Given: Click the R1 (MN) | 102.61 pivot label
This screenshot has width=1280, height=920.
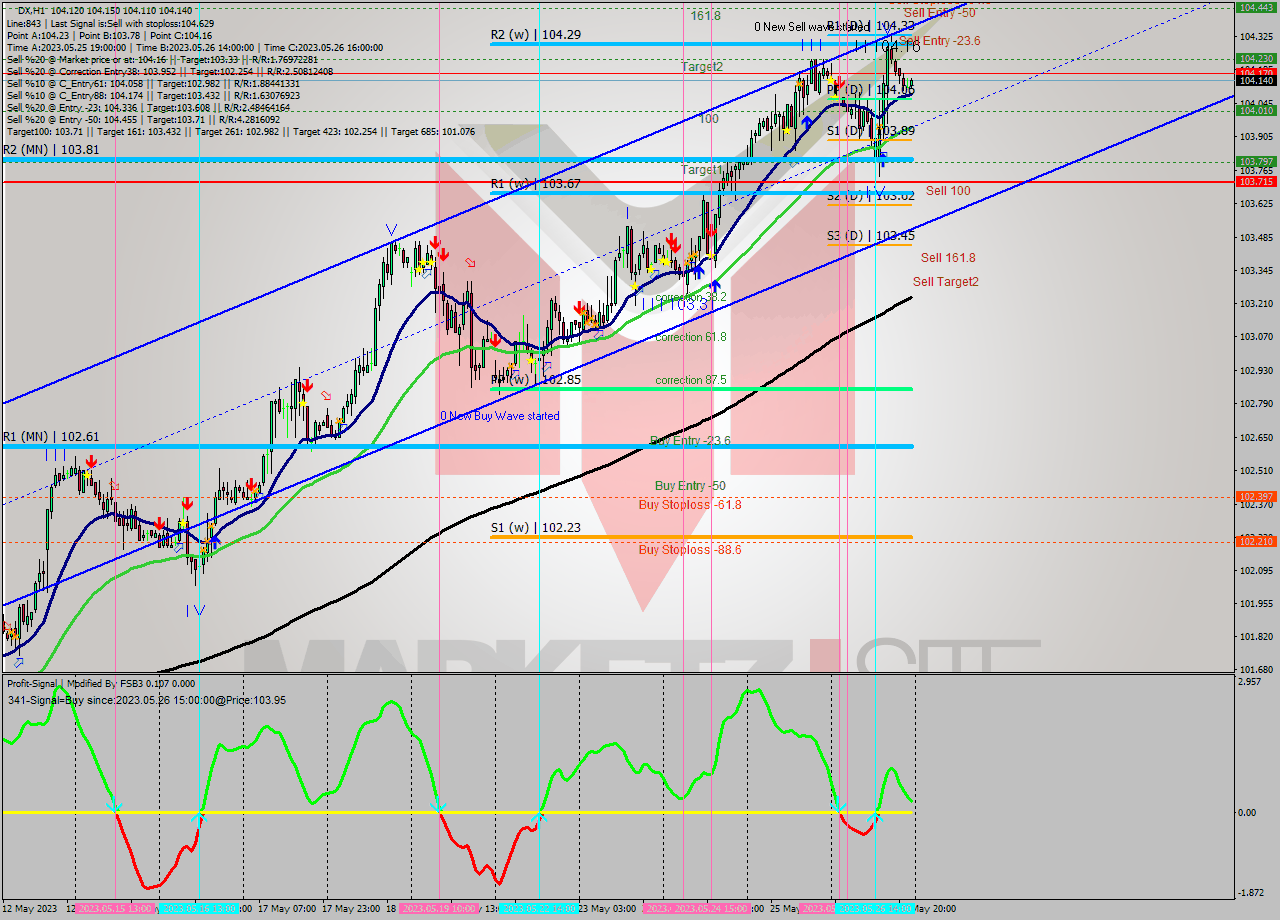Looking at the screenshot, I should pos(51,437).
